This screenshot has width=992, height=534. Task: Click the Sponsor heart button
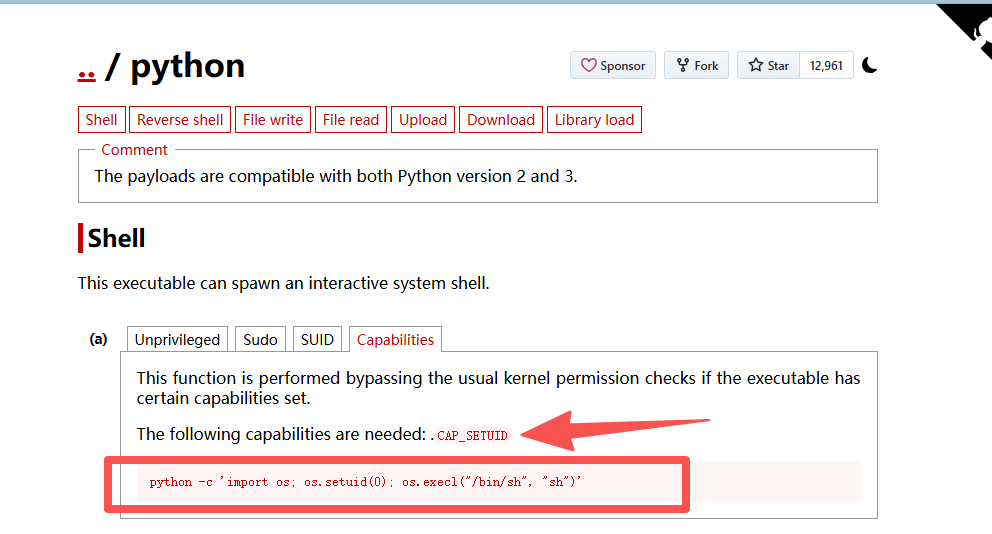point(612,65)
